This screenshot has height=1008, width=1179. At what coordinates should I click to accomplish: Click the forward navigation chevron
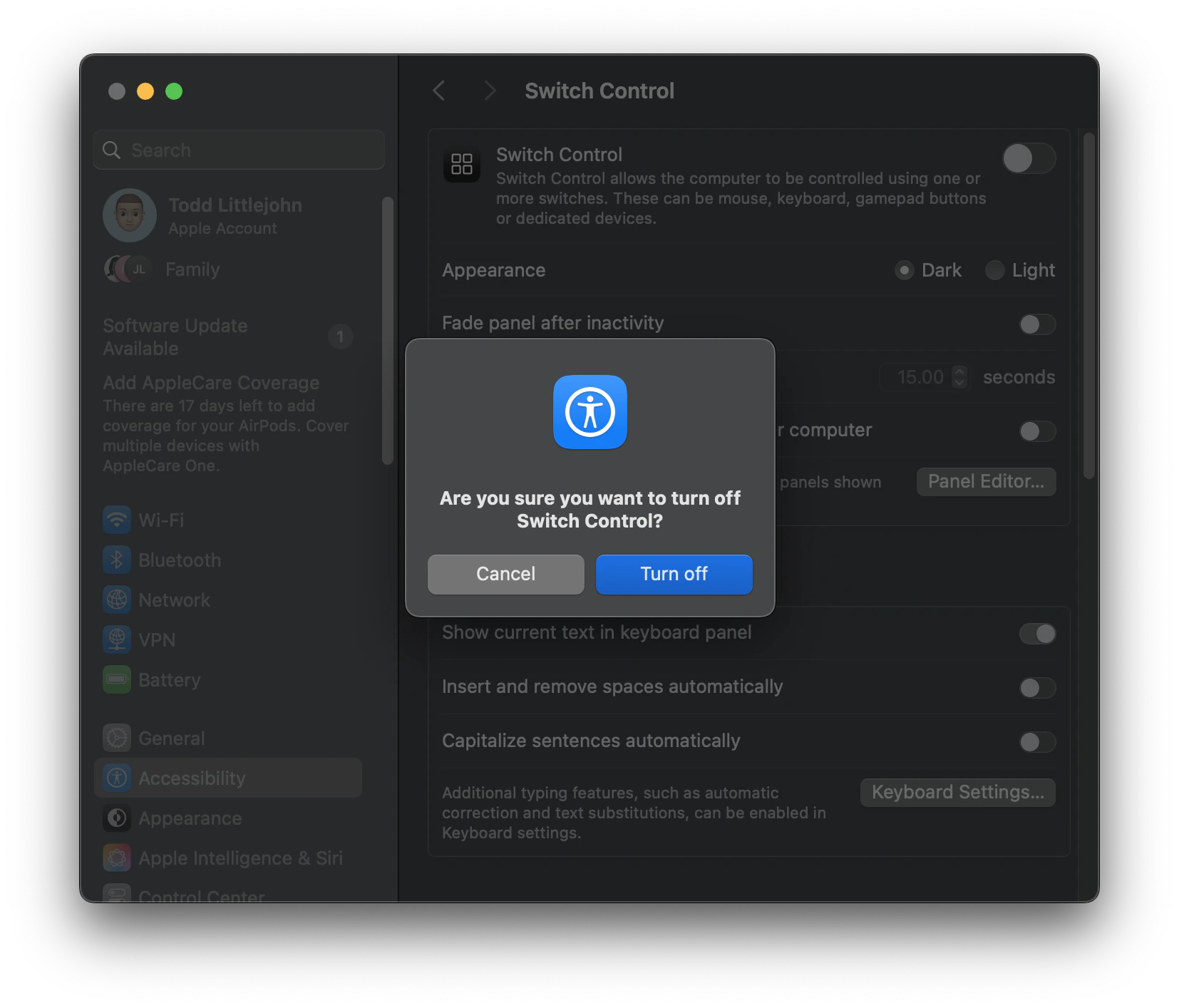pyautogui.click(x=490, y=91)
